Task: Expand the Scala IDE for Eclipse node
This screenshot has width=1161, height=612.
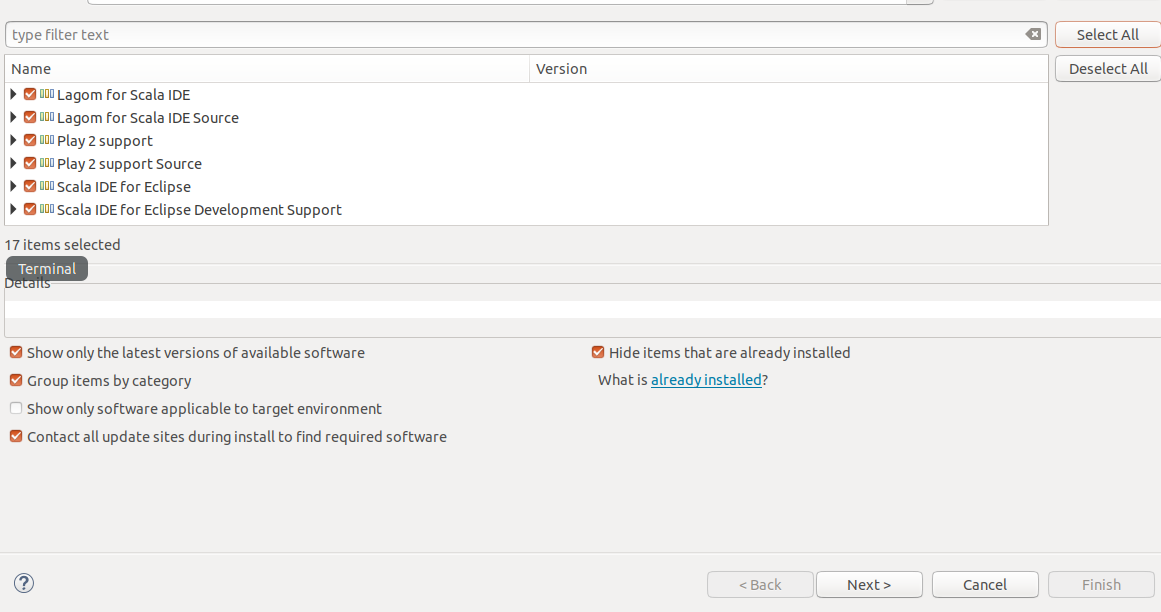Action: (13, 186)
